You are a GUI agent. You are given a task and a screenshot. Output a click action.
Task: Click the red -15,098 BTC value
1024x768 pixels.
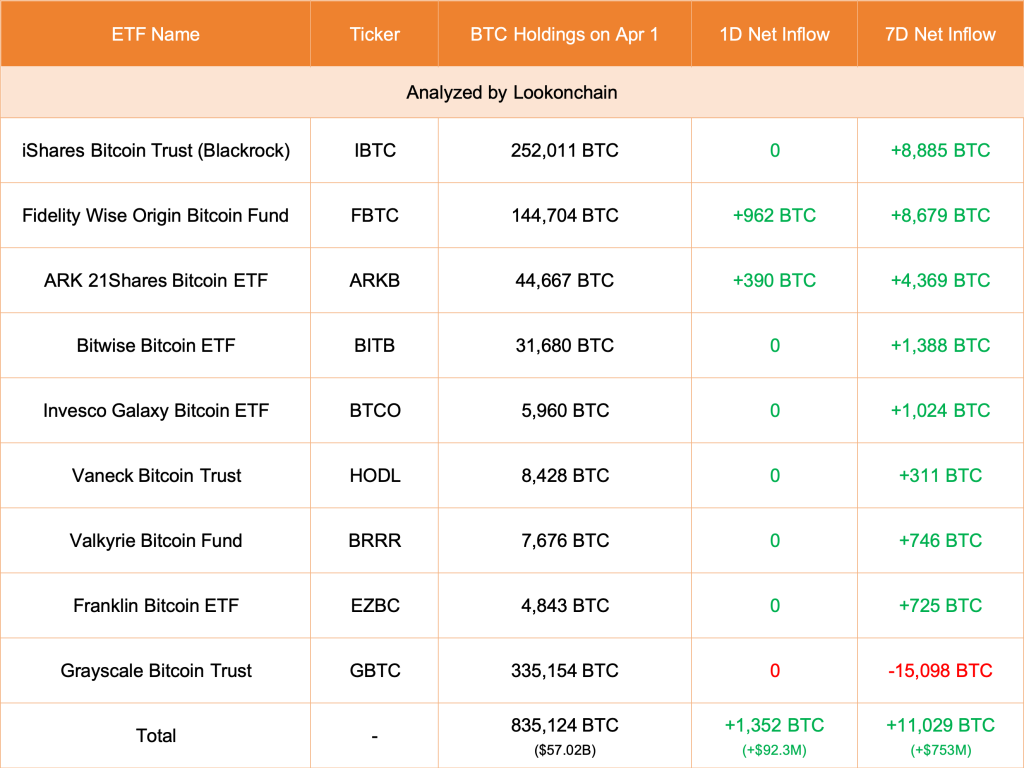(x=940, y=670)
